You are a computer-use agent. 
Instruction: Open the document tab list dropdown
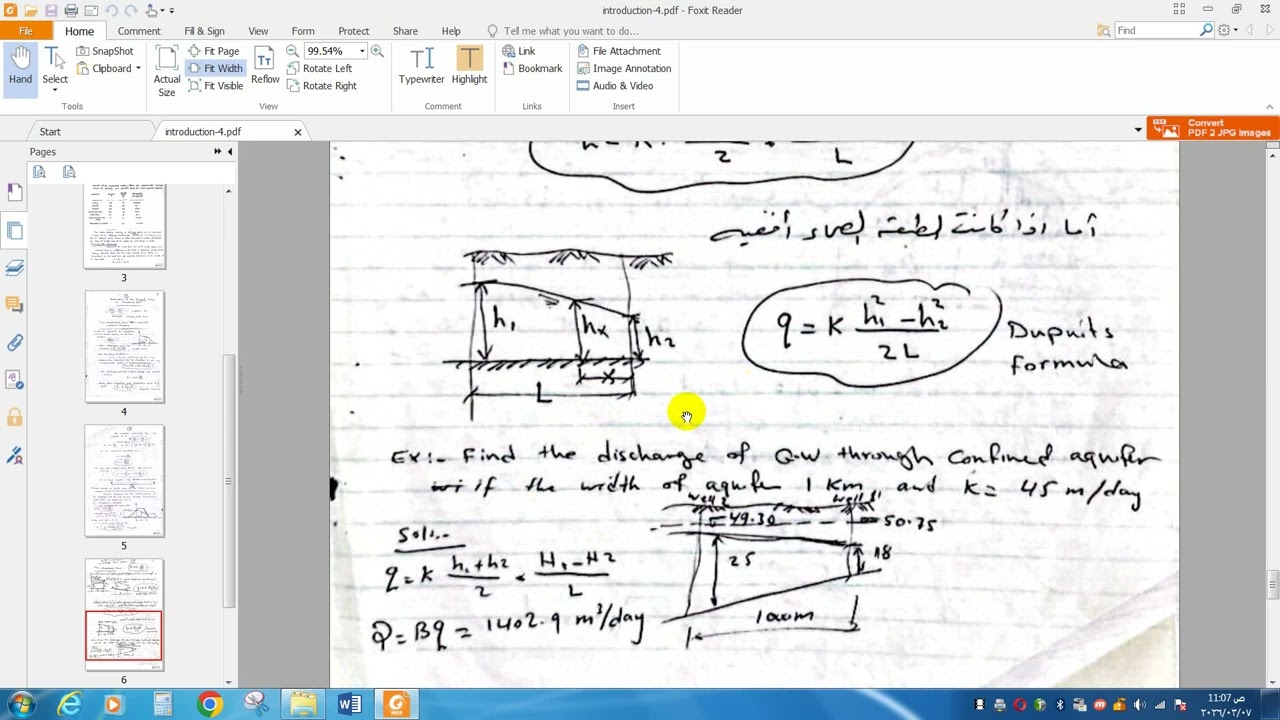tap(1137, 130)
